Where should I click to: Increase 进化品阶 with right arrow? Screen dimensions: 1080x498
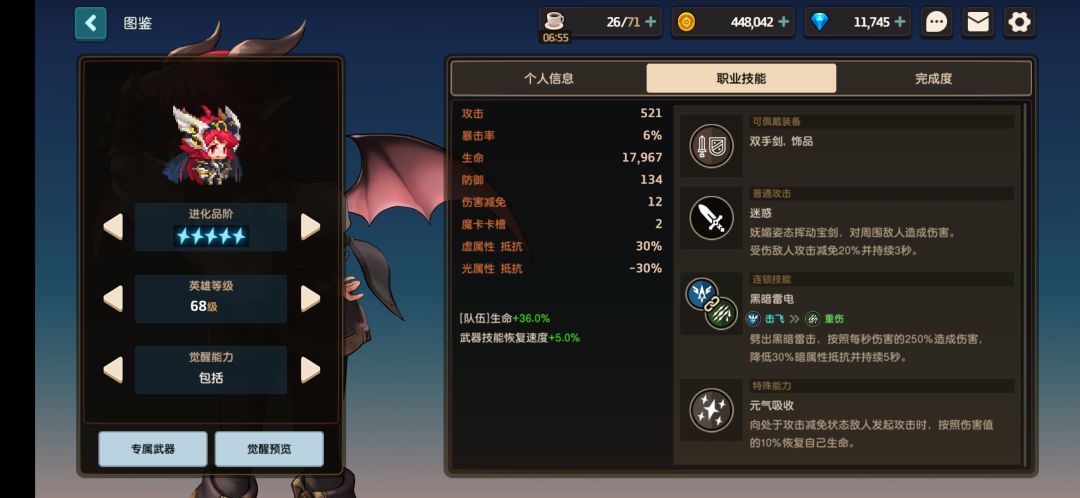310,227
